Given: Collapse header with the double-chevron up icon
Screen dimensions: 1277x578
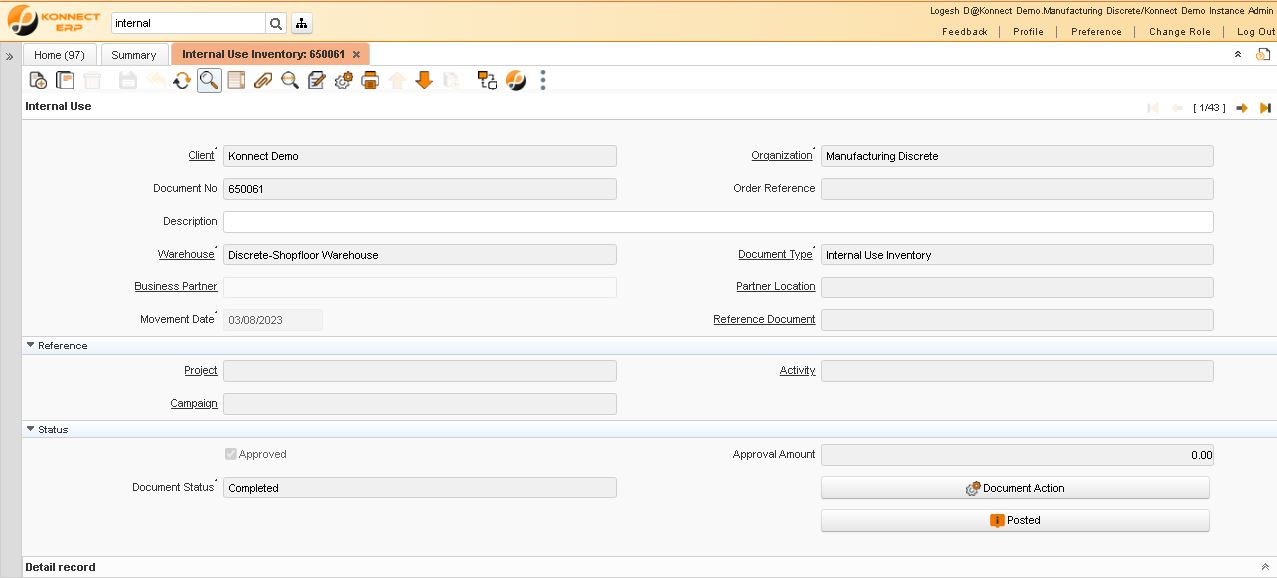Looking at the screenshot, I should pyautogui.click(x=1238, y=55).
